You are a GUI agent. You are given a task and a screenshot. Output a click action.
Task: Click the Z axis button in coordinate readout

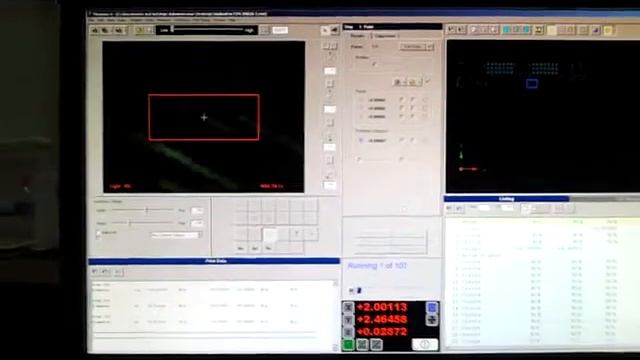[348, 332]
